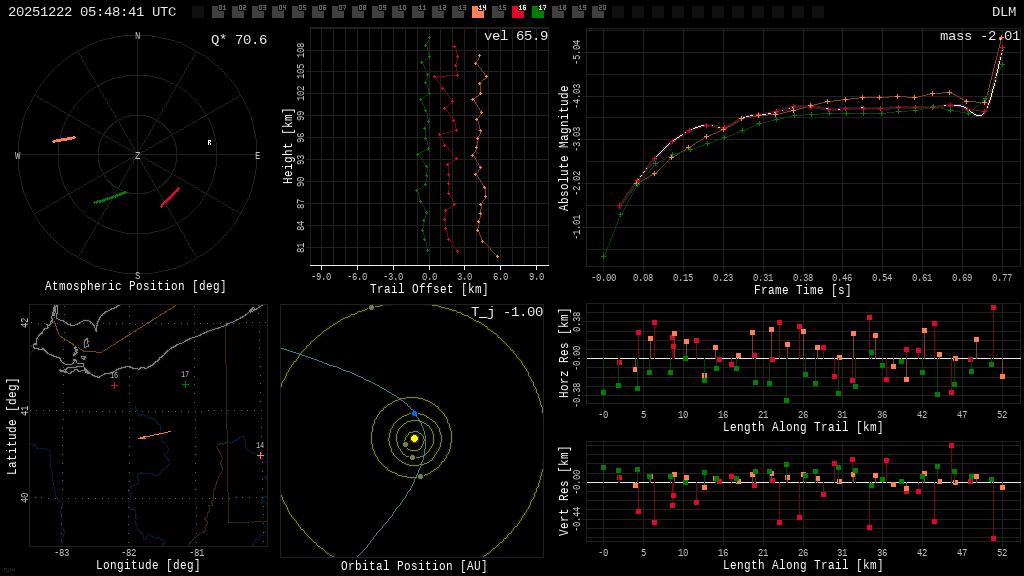
Task: Click station indicator box 10
Action: 398,12
